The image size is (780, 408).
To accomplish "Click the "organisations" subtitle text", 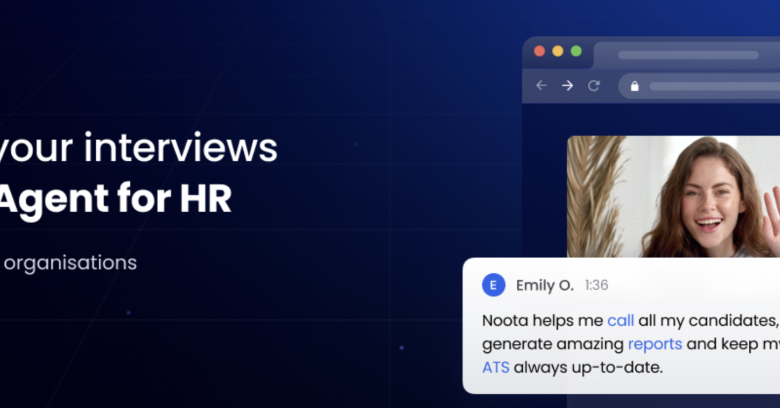I will click(x=69, y=263).
